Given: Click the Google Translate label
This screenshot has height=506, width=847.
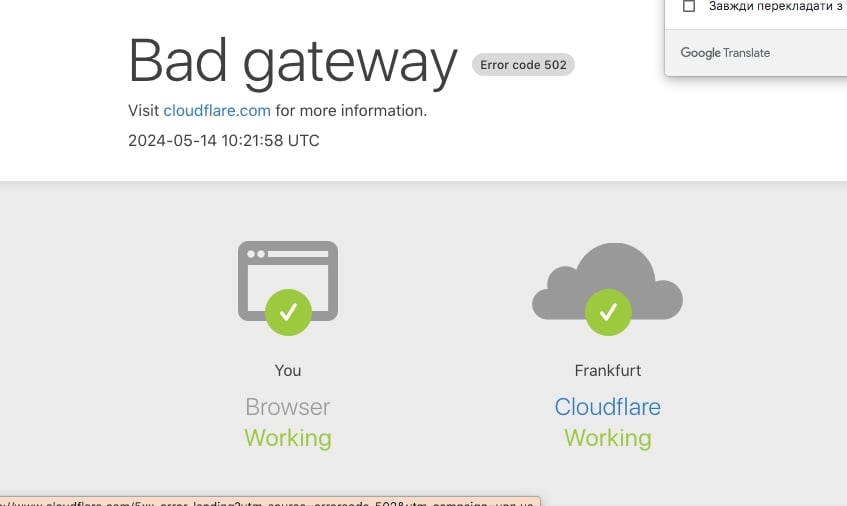Looking at the screenshot, I should 725,53.
